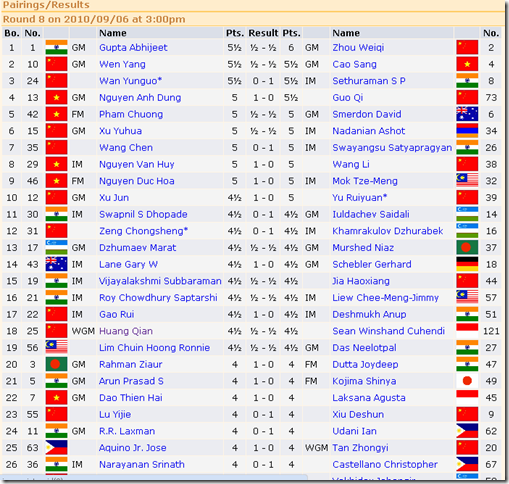Image resolution: width=509 pixels, height=484 pixels.
Task: Click Tan Zhongyi player link
Action: pos(360,448)
